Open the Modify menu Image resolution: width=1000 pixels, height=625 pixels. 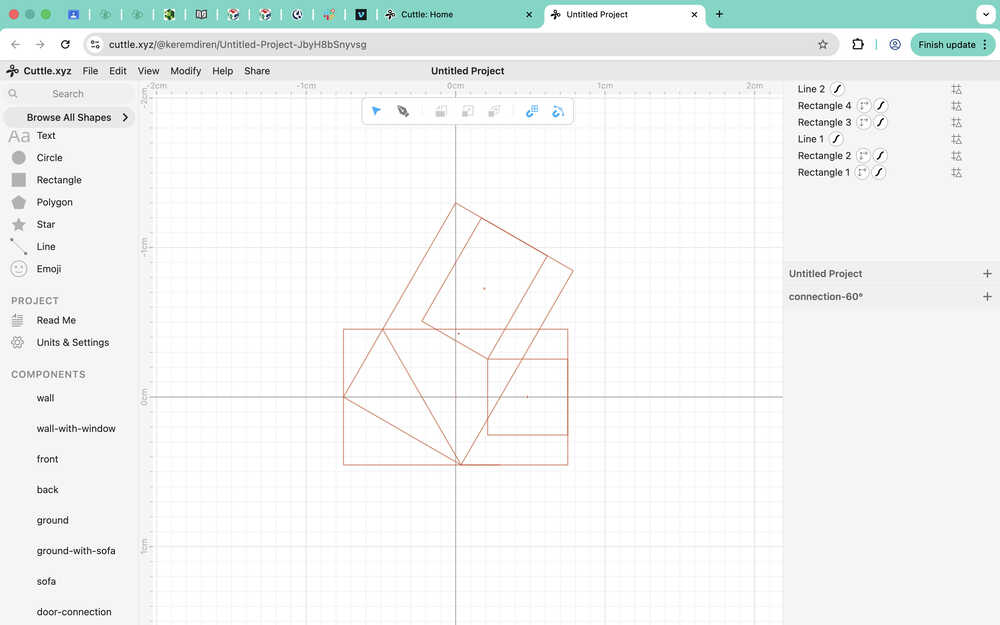186,71
